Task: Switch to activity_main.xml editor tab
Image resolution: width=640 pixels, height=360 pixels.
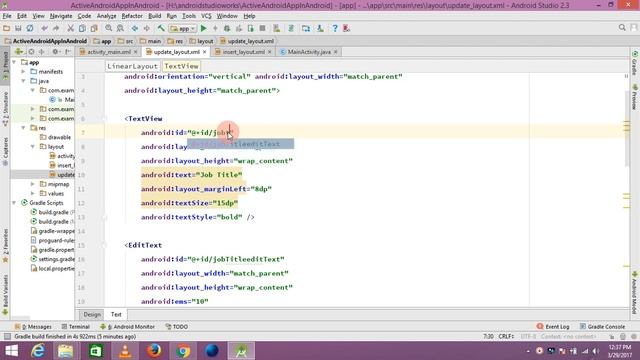Action: click(109, 52)
